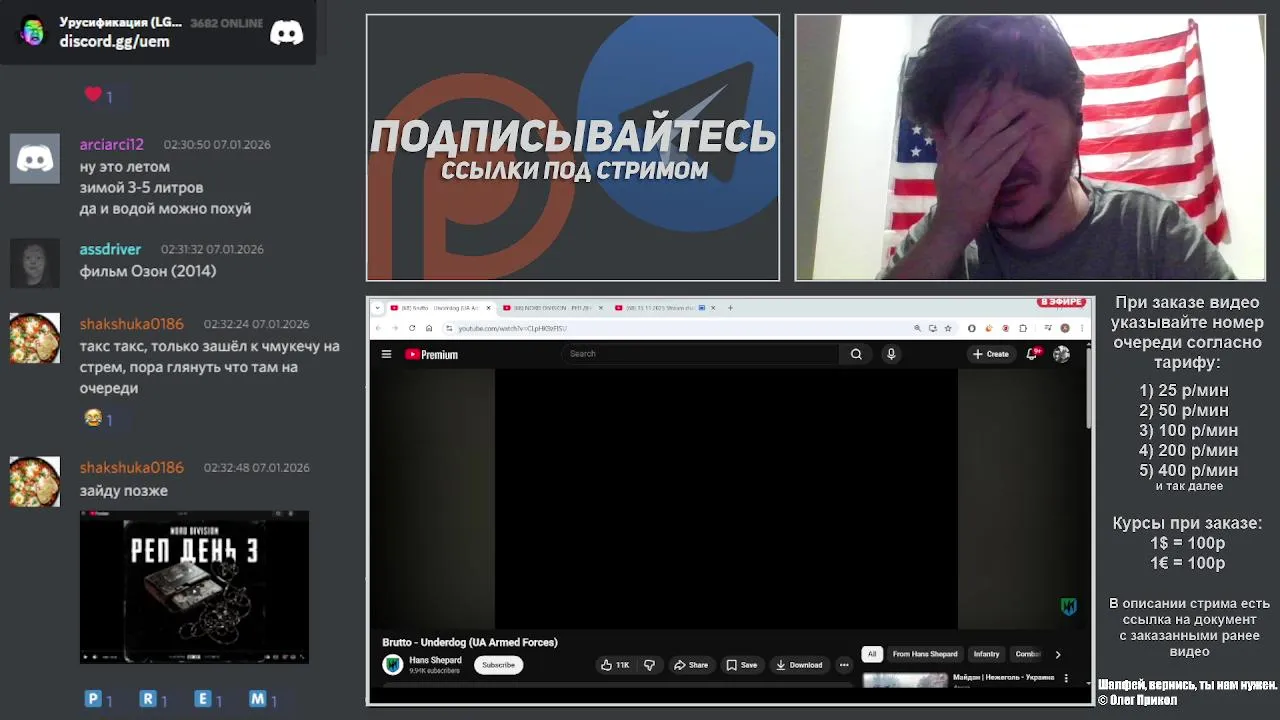
Task: Click the Create button
Action: 991,354
